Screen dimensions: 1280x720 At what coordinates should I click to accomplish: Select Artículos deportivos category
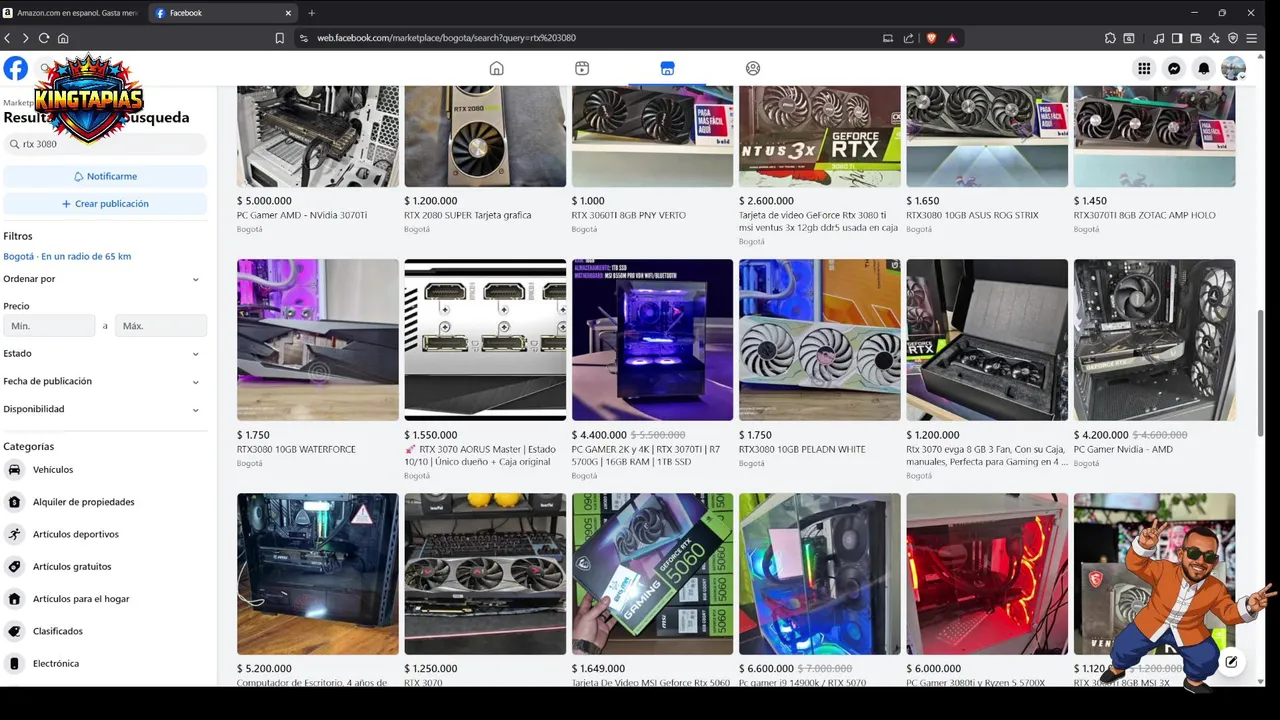[105, 534]
